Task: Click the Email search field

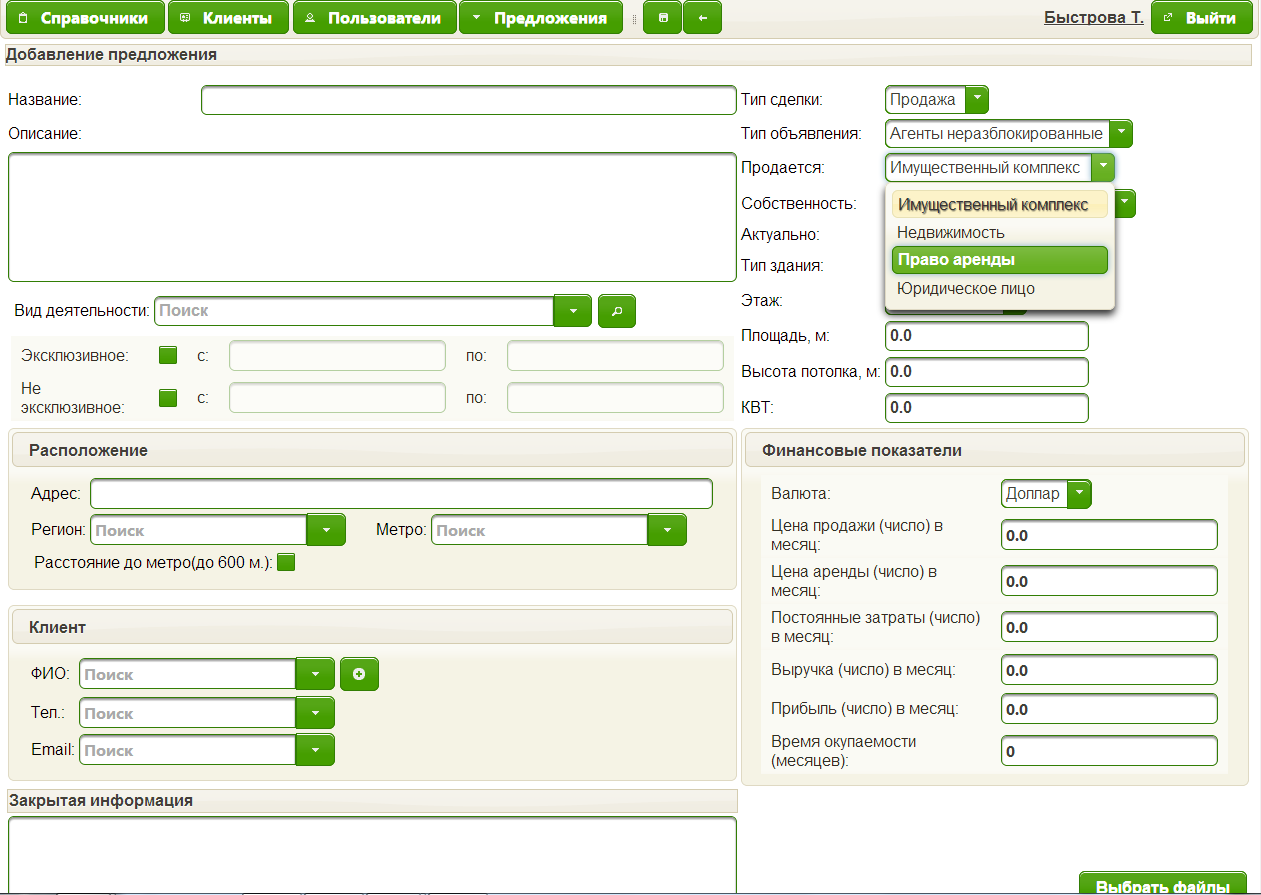Action: point(187,750)
